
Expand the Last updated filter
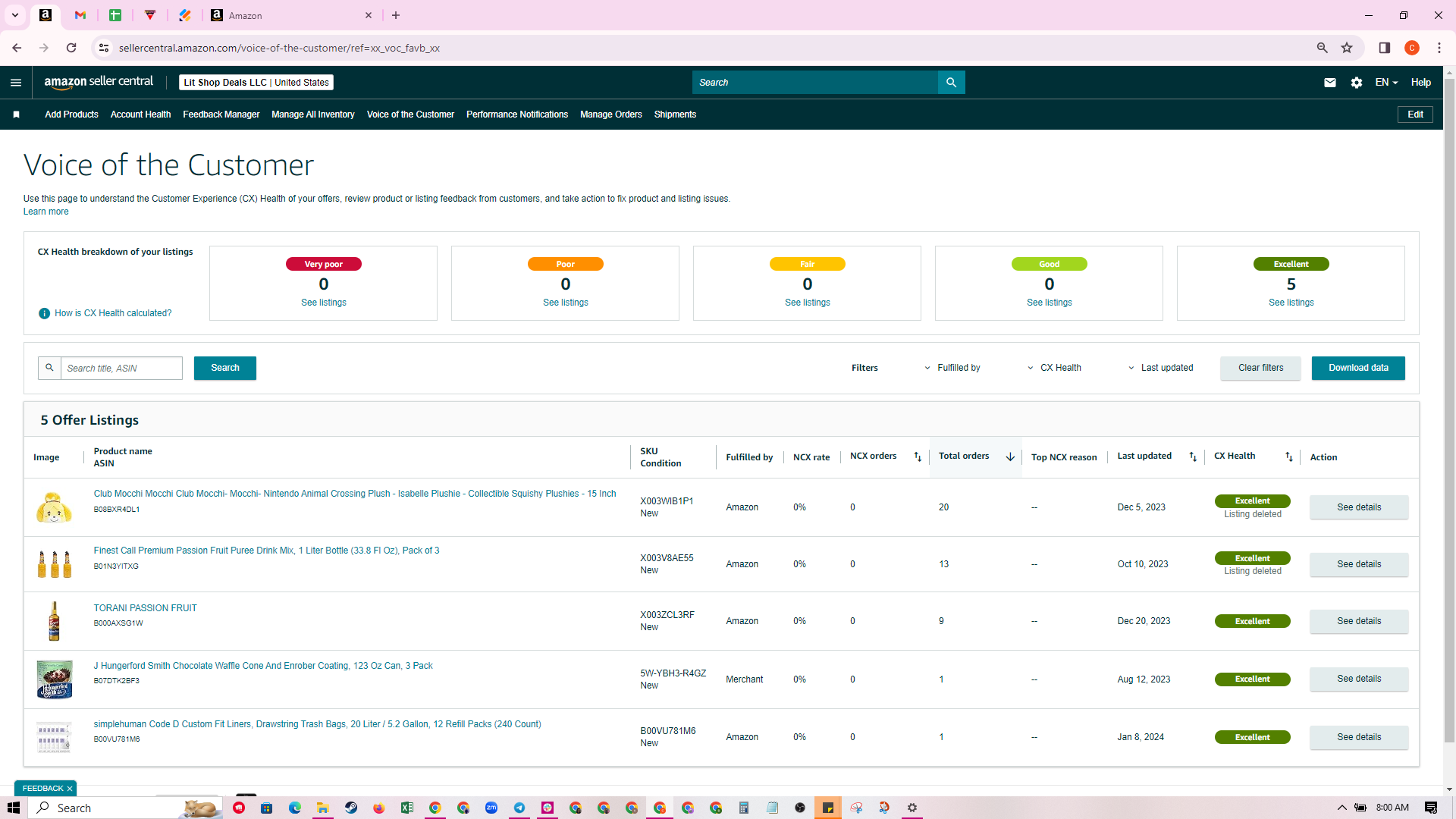pyautogui.click(x=1160, y=368)
